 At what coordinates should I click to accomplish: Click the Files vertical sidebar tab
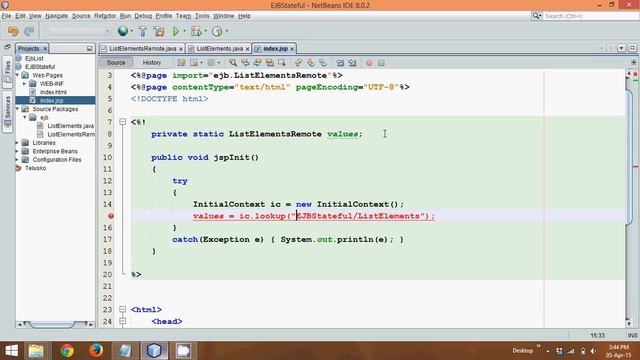[x=7, y=72]
